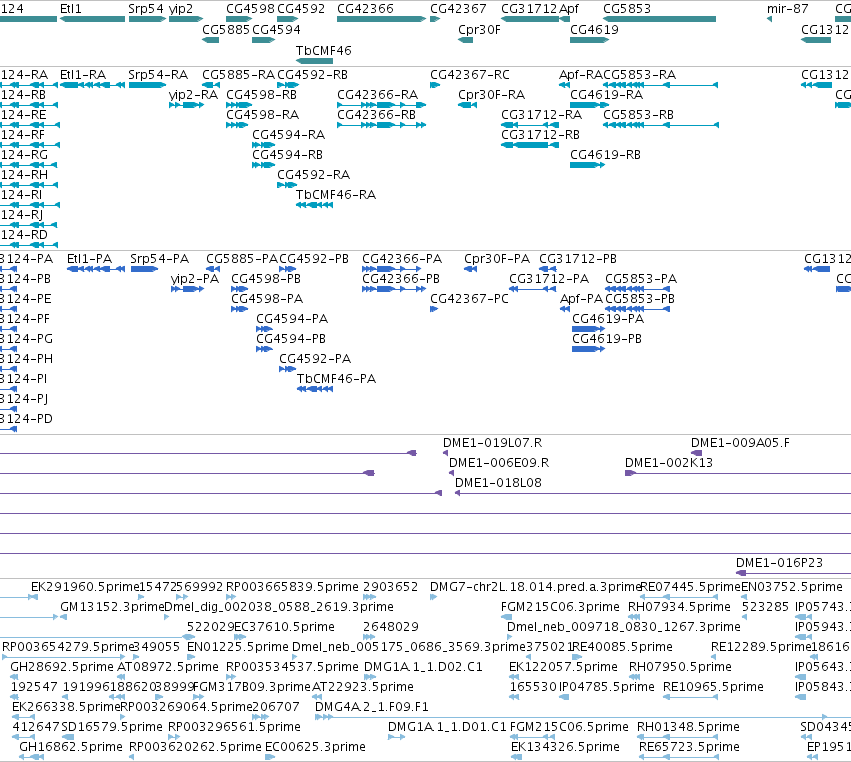Open EST DMG4A.2_1.F09.F1
Screen dimensions: 851x762
571,717
